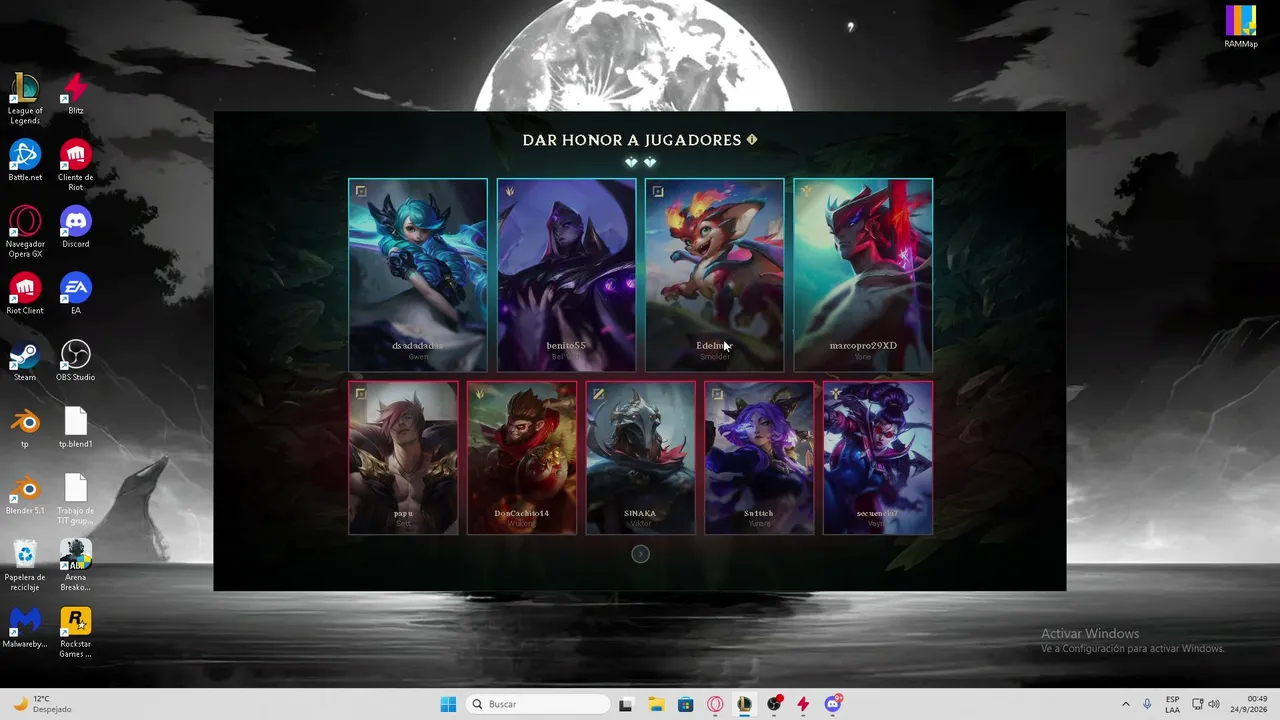Select Sn1tch's Yunara card
1280x720 pixels.
pos(759,458)
